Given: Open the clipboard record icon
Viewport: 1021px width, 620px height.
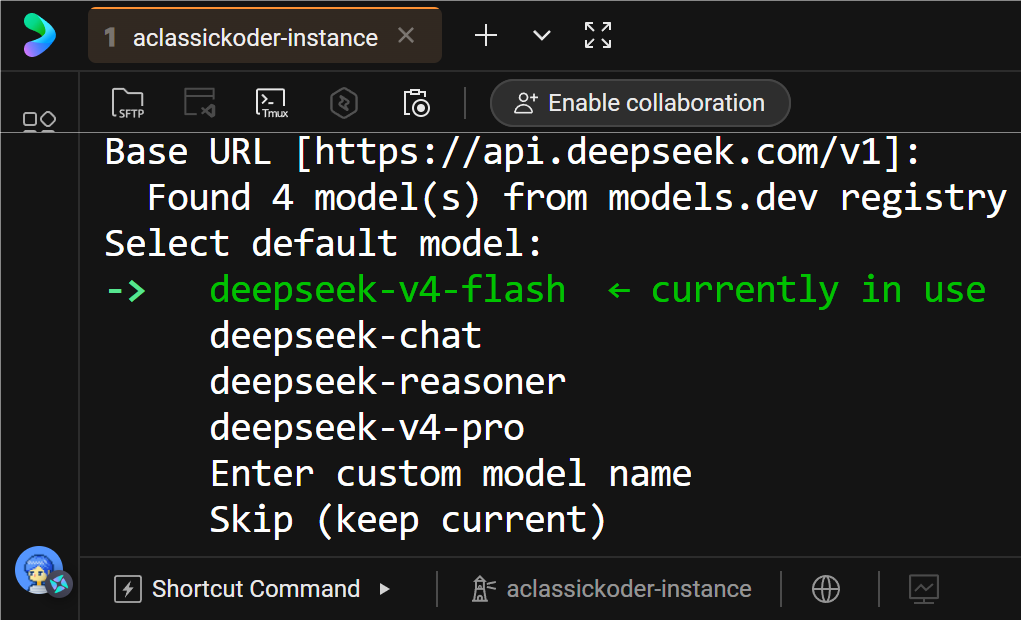Looking at the screenshot, I should (416, 103).
